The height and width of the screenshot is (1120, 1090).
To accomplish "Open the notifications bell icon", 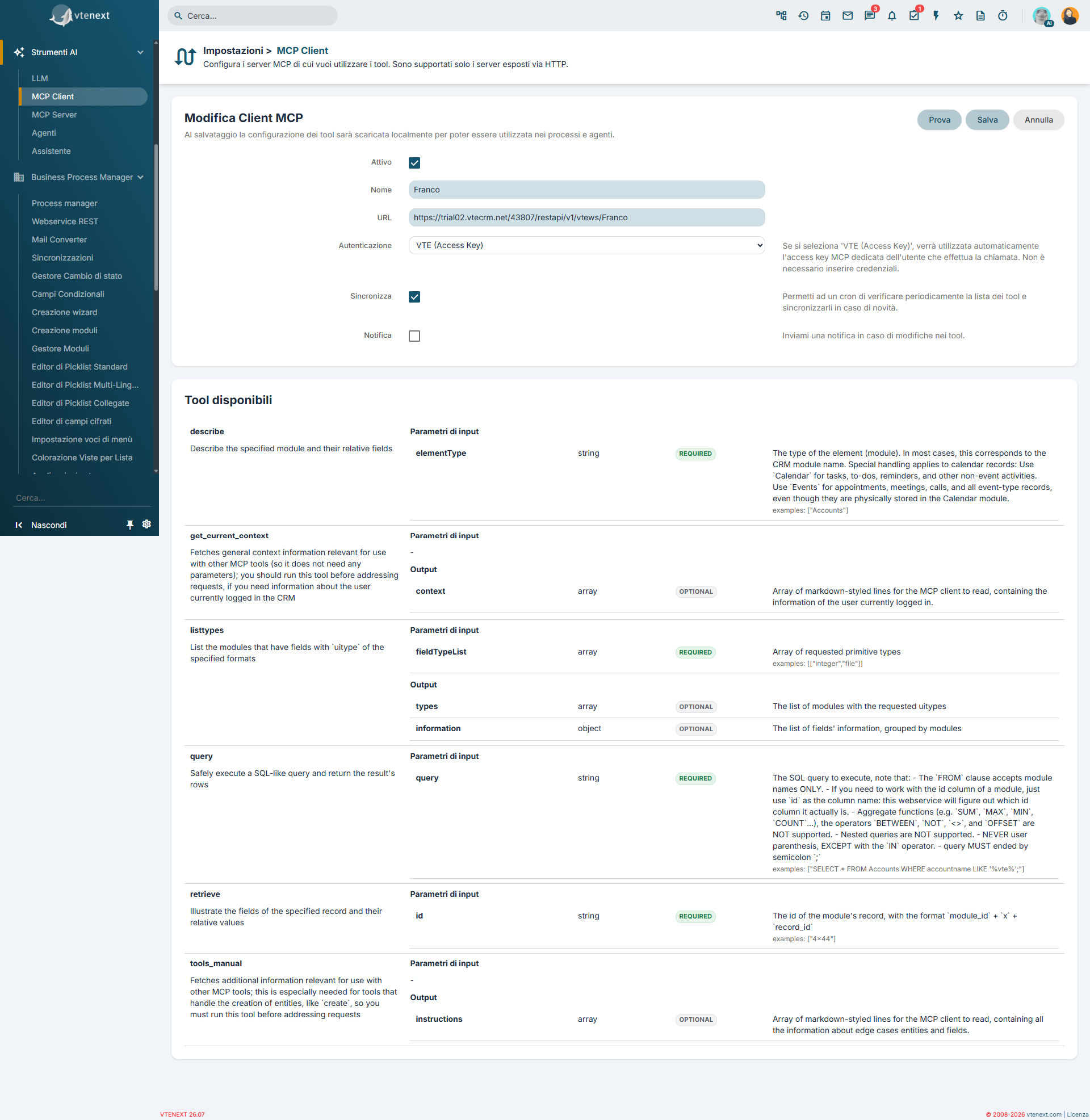I will (x=892, y=15).
